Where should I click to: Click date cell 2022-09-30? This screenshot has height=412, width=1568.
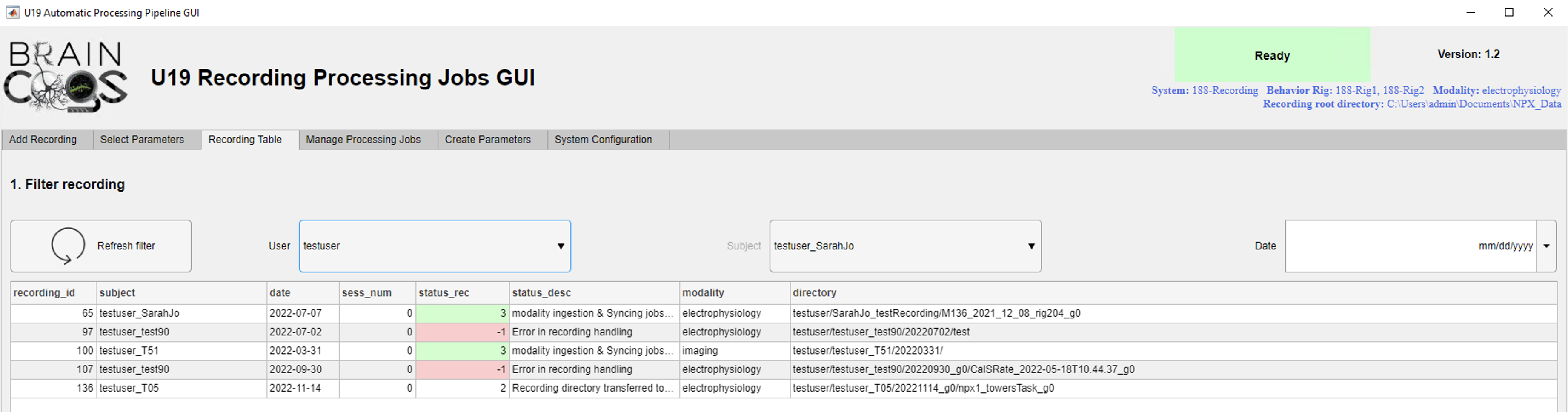(x=303, y=369)
